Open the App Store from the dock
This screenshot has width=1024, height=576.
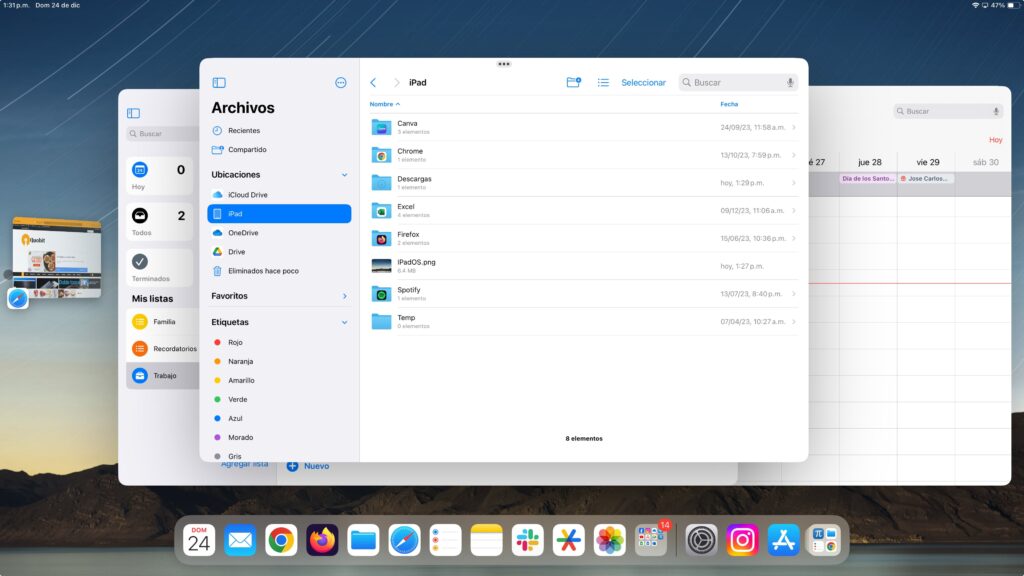[782, 540]
